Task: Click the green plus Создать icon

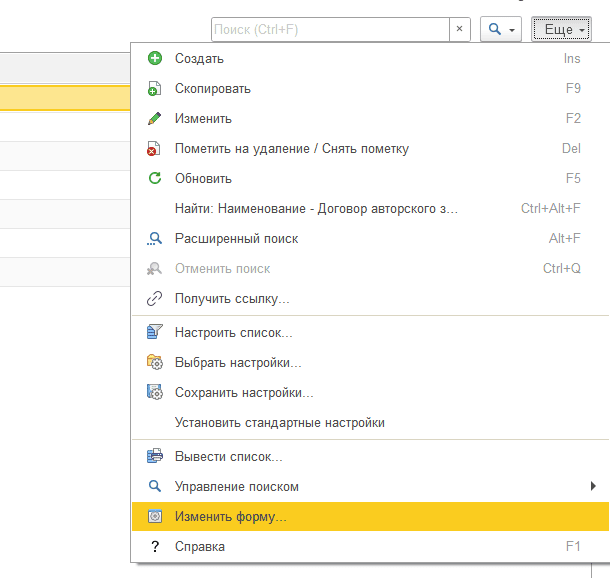Action: (x=154, y=59)
